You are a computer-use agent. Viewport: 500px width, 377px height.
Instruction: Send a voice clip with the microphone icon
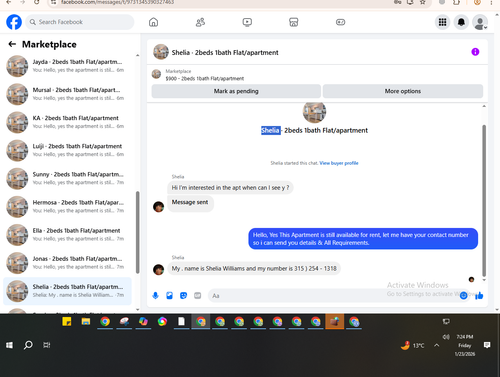pos(155,295)
